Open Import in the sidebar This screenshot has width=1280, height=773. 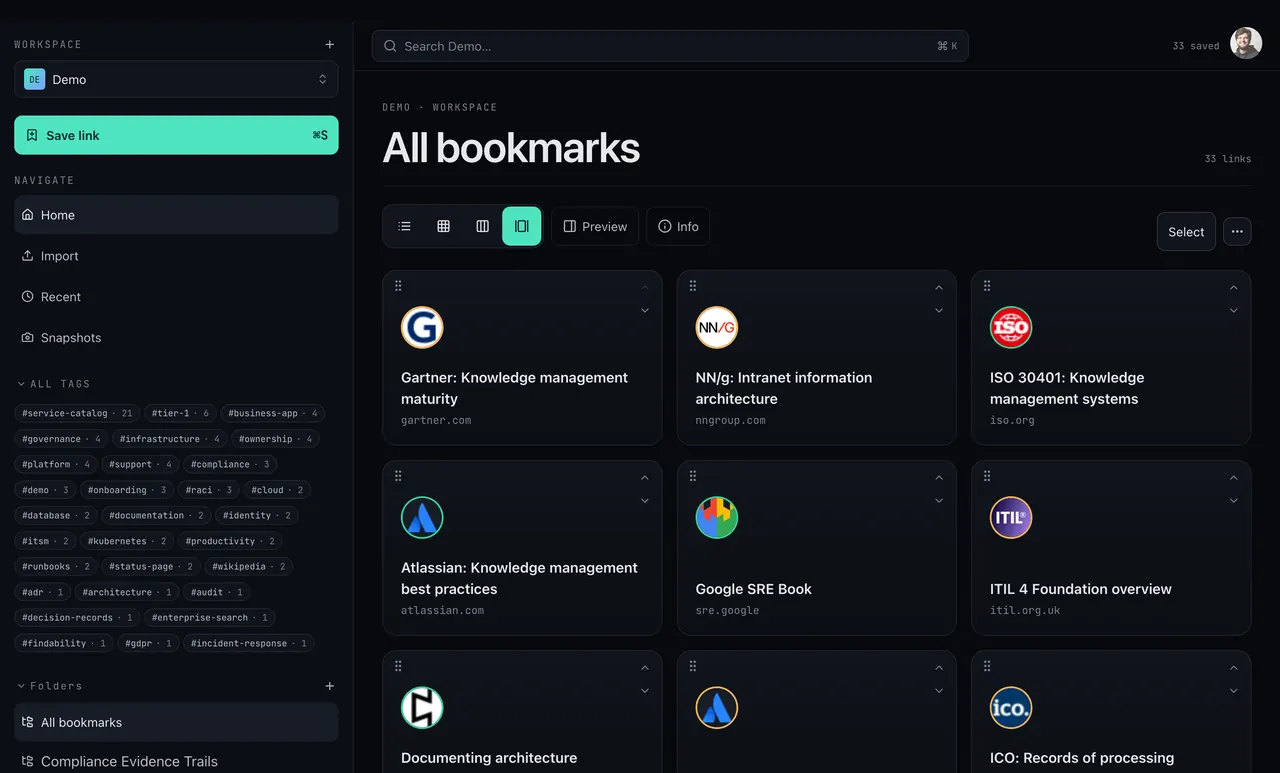coord(176,256)
